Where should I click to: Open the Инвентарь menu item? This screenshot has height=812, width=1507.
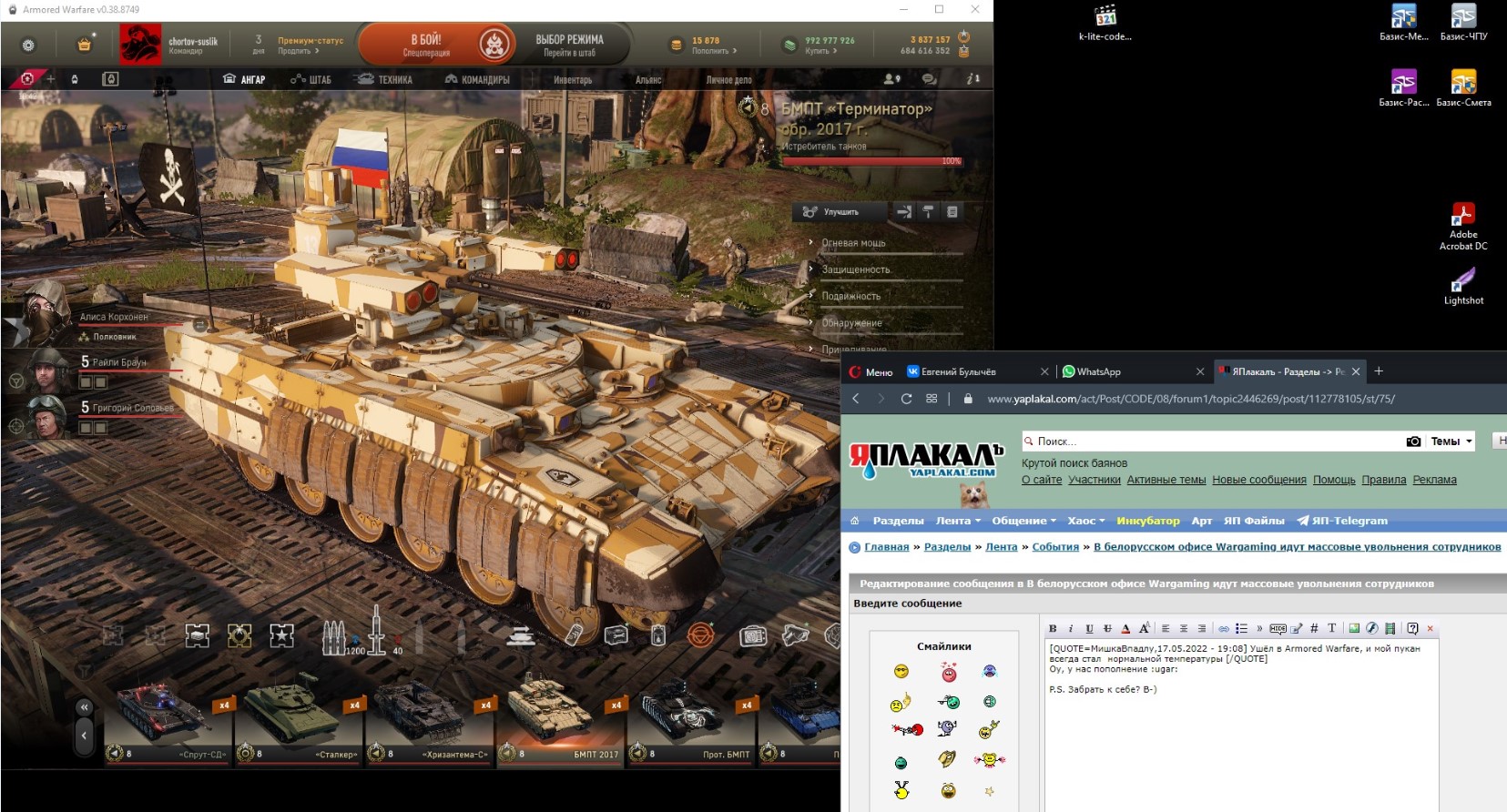click(573, 80)
